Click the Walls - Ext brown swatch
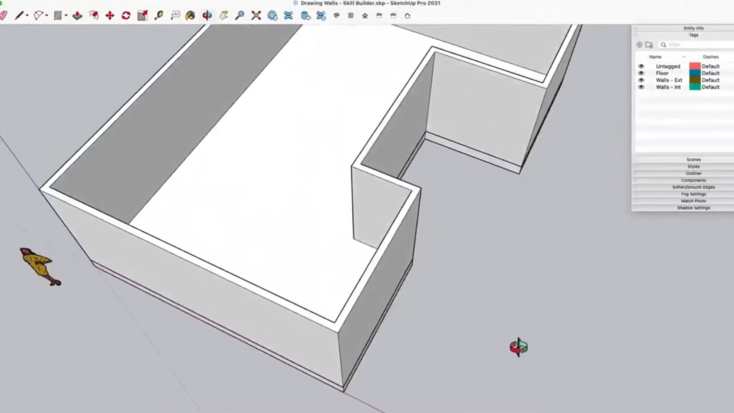Image resolution: width=734 pixels, height=413 pixels. coord(695,80)
